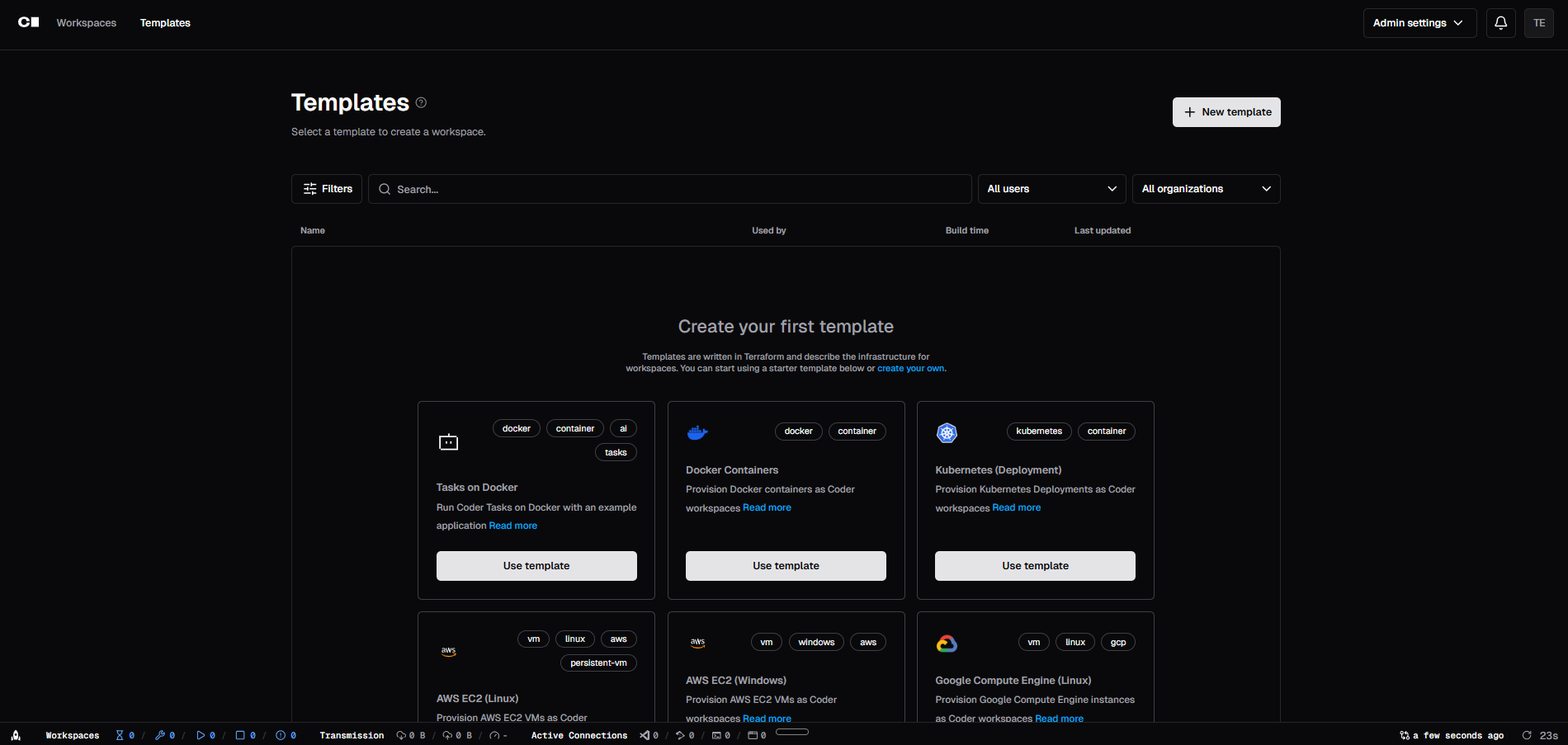Click the failed workspaces warning icon
Image resolution: width=1568 pixels, height=745 pixels.
pyautogui.click(x=281, y=734)
